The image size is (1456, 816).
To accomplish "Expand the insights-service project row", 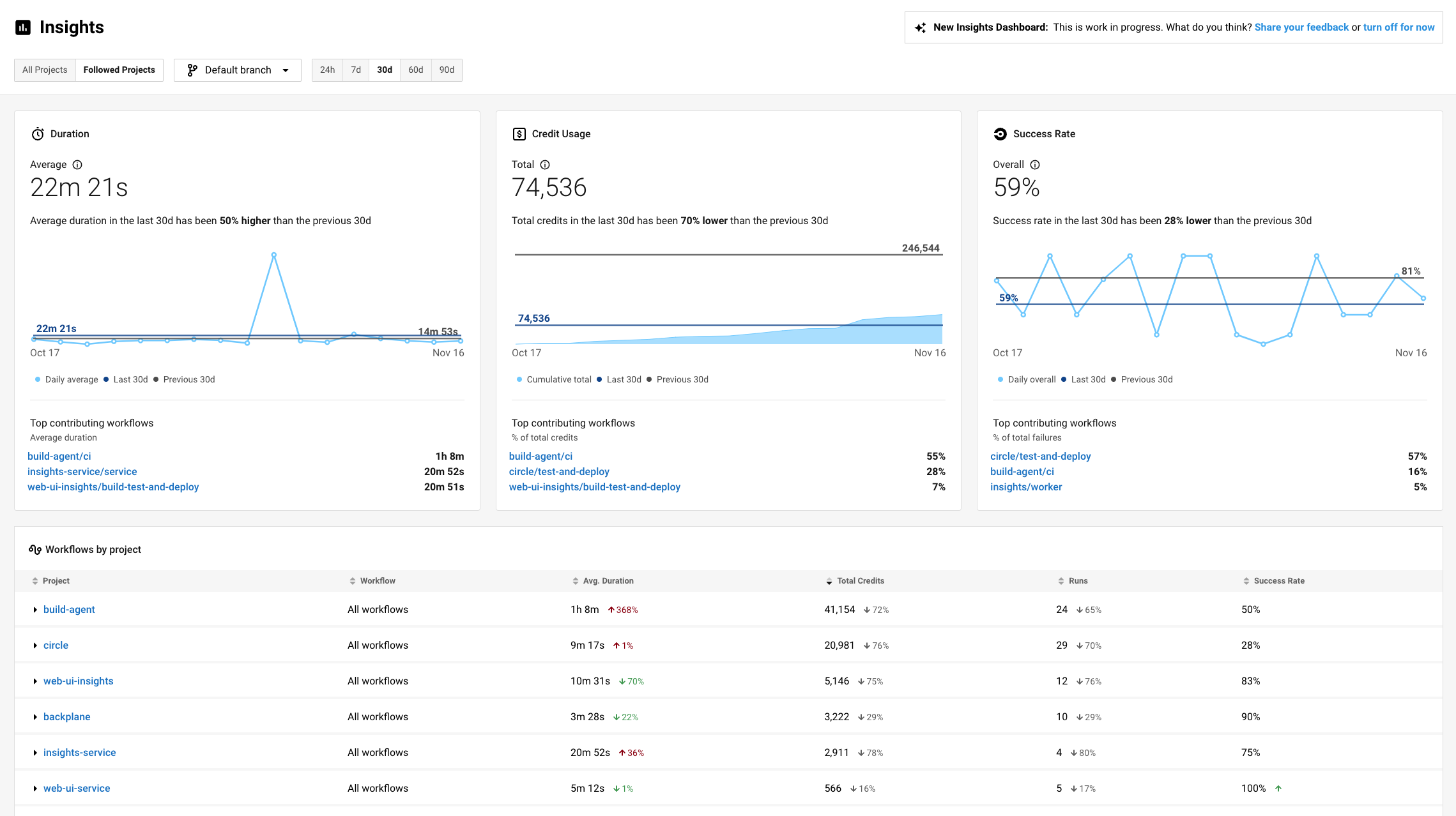I will 35,753.
